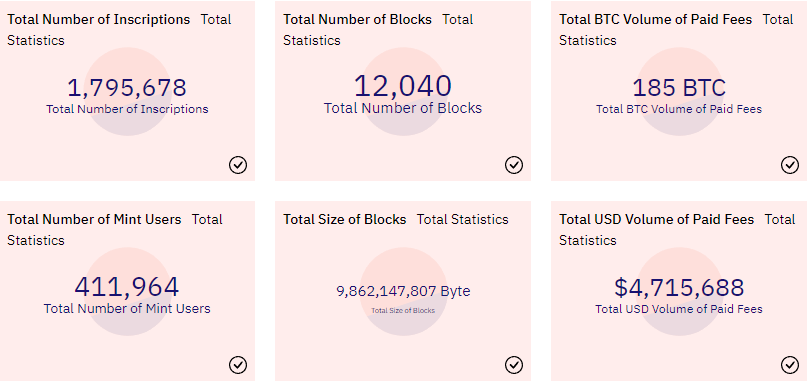The width and height of the screenshot is (809, 384).
Task: Click the 185 BTC counter value
Action: tap(679, 88)
